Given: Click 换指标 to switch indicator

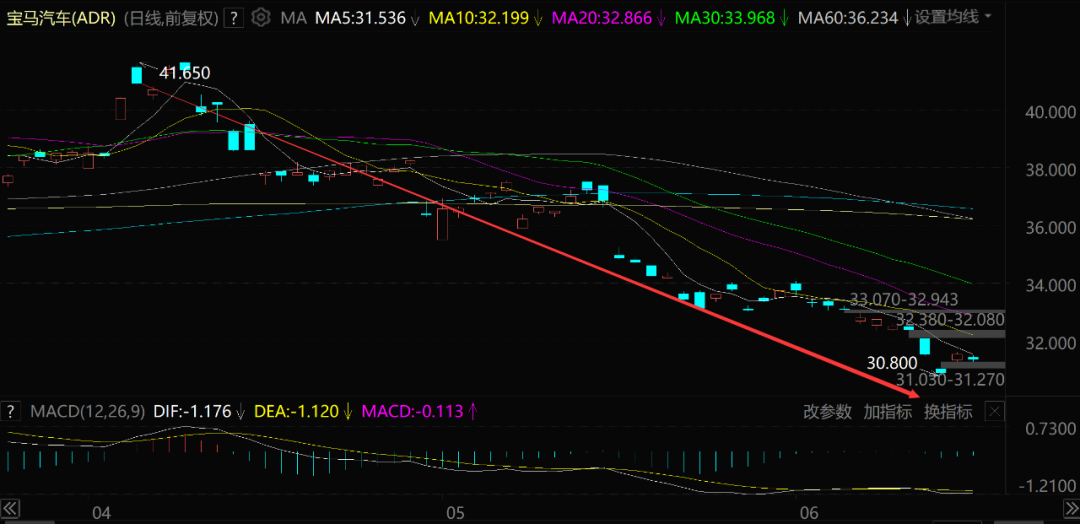Looking at the screenshot, I should click(x=948, y=412).
